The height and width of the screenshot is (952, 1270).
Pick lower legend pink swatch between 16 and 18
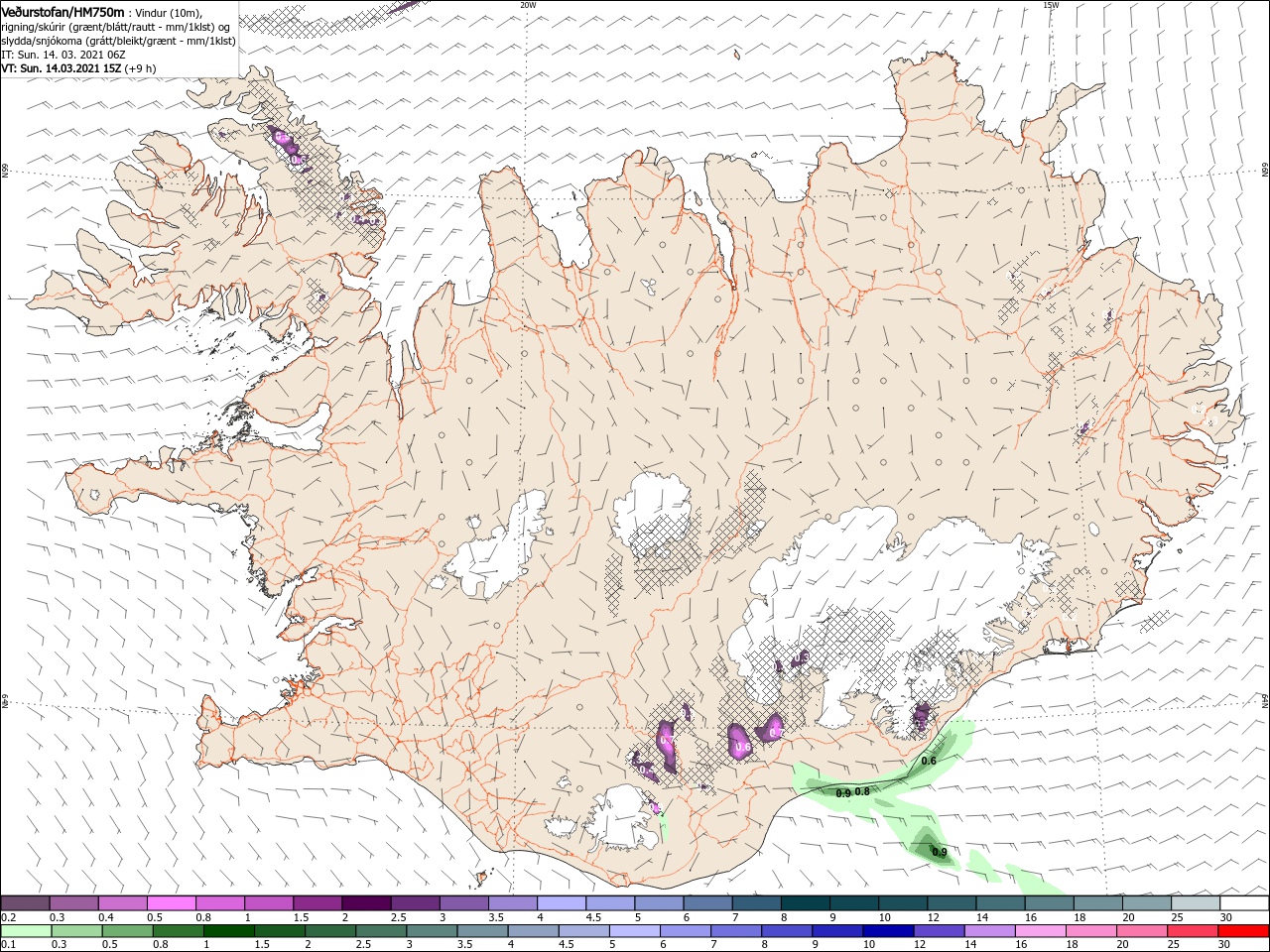(1040, 931)
